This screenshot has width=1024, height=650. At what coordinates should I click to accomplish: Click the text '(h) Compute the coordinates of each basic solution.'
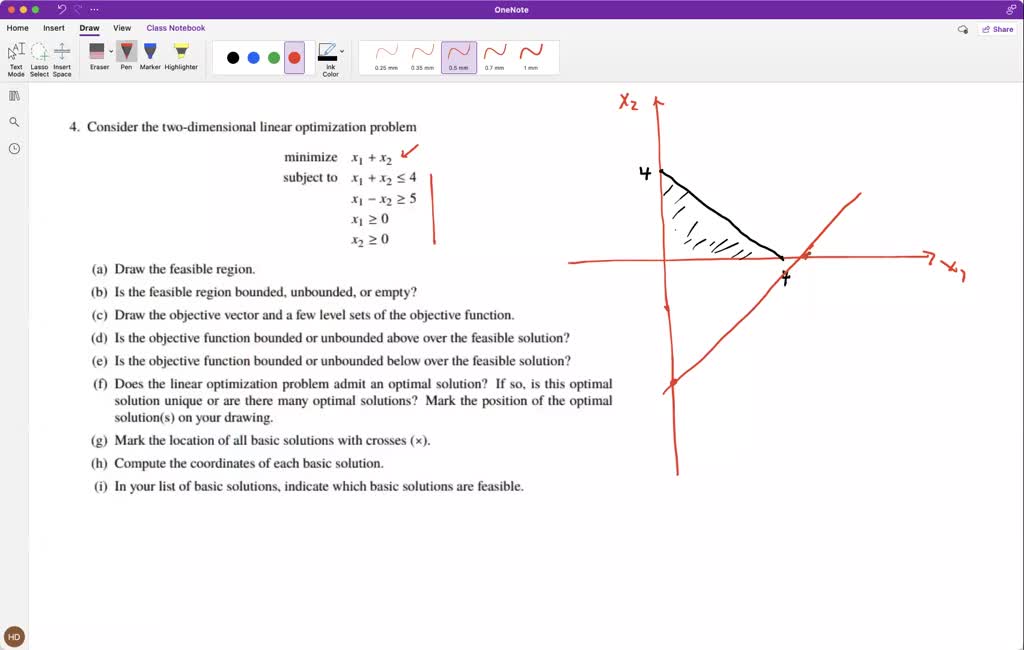(237, 463)
